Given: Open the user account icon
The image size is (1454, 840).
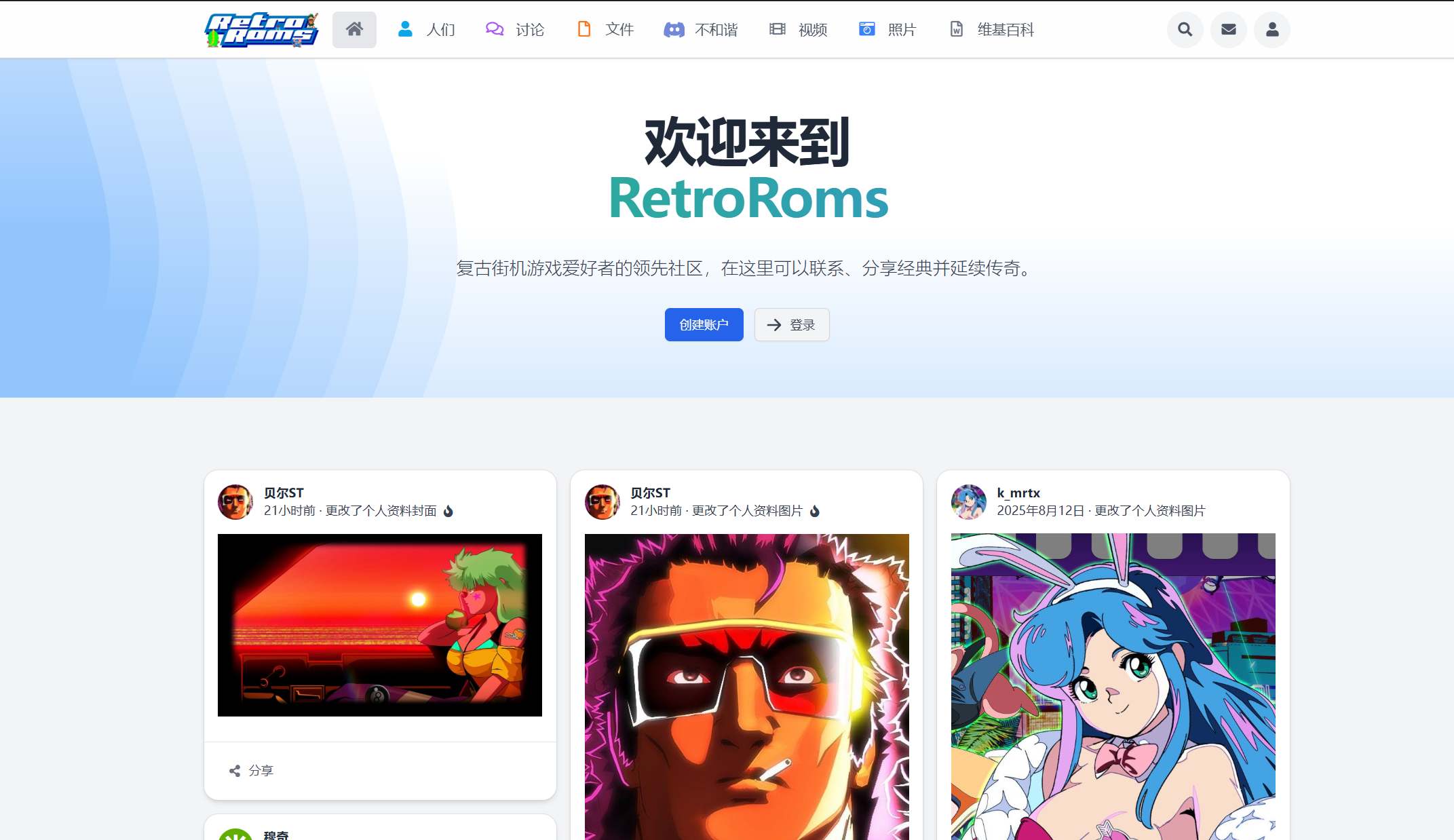Looking at the screenshot, I should (1272, 30).
